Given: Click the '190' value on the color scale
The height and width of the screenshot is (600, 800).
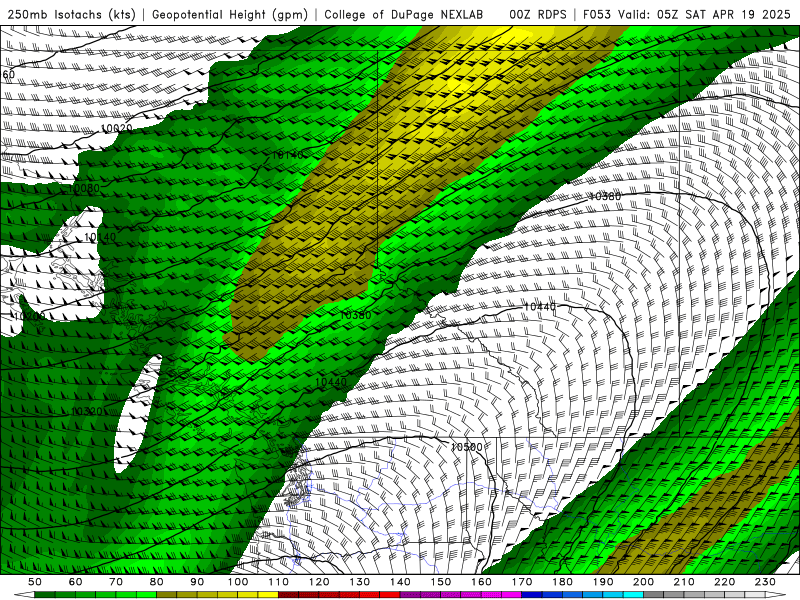Looking at the screenshot, I should (x=603, y=582).
